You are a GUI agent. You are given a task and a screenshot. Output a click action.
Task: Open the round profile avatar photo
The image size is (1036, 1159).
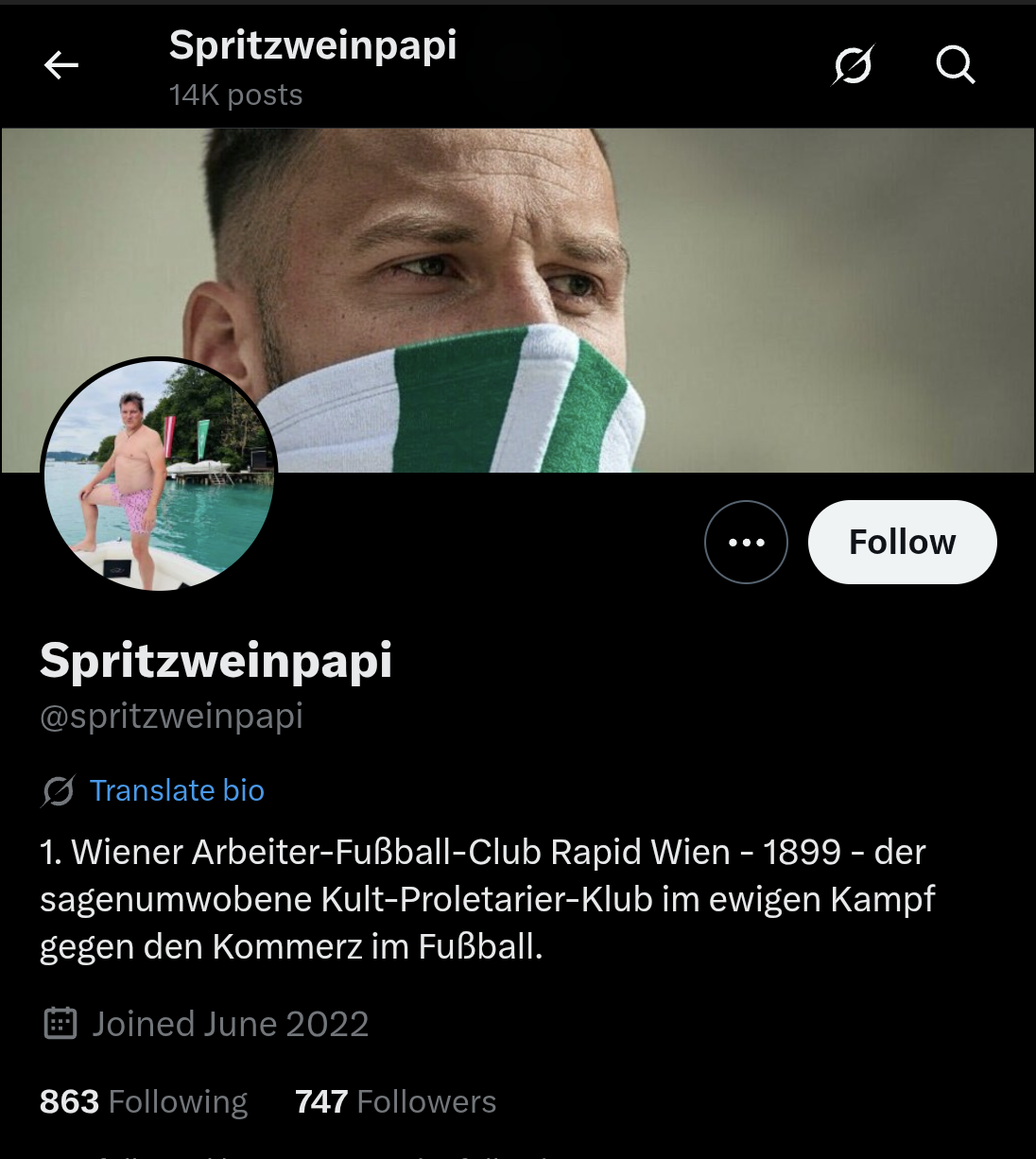pos(159,475)
